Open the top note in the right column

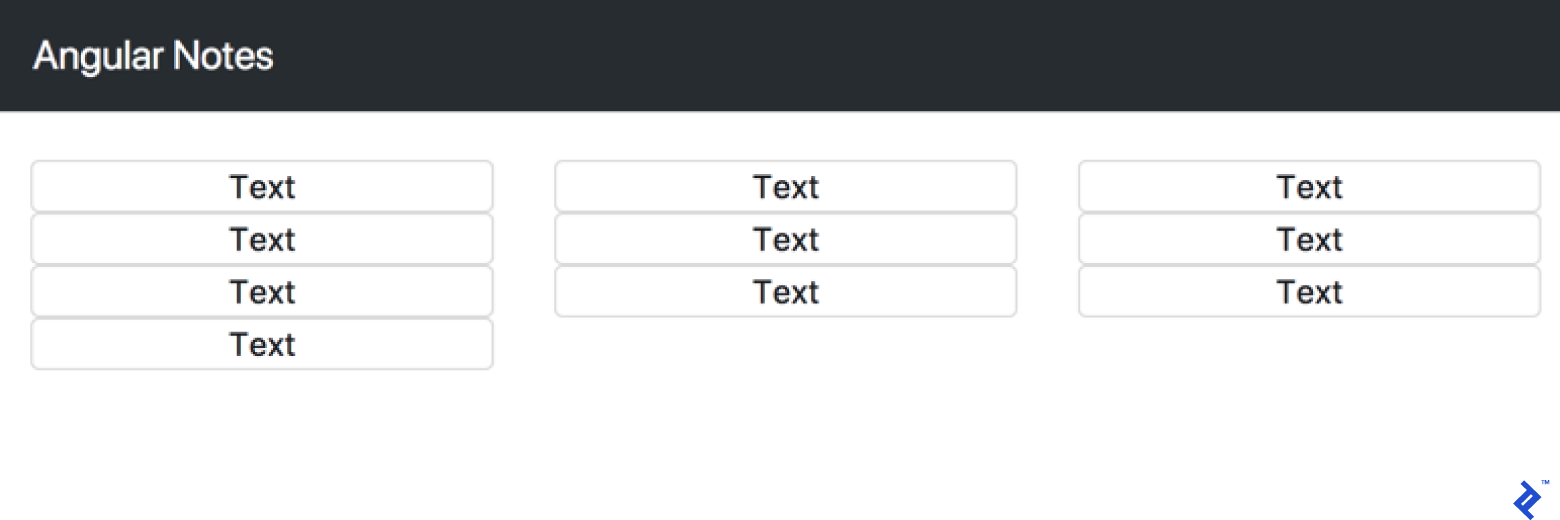pyautogui.click(x=1309, y=187)
